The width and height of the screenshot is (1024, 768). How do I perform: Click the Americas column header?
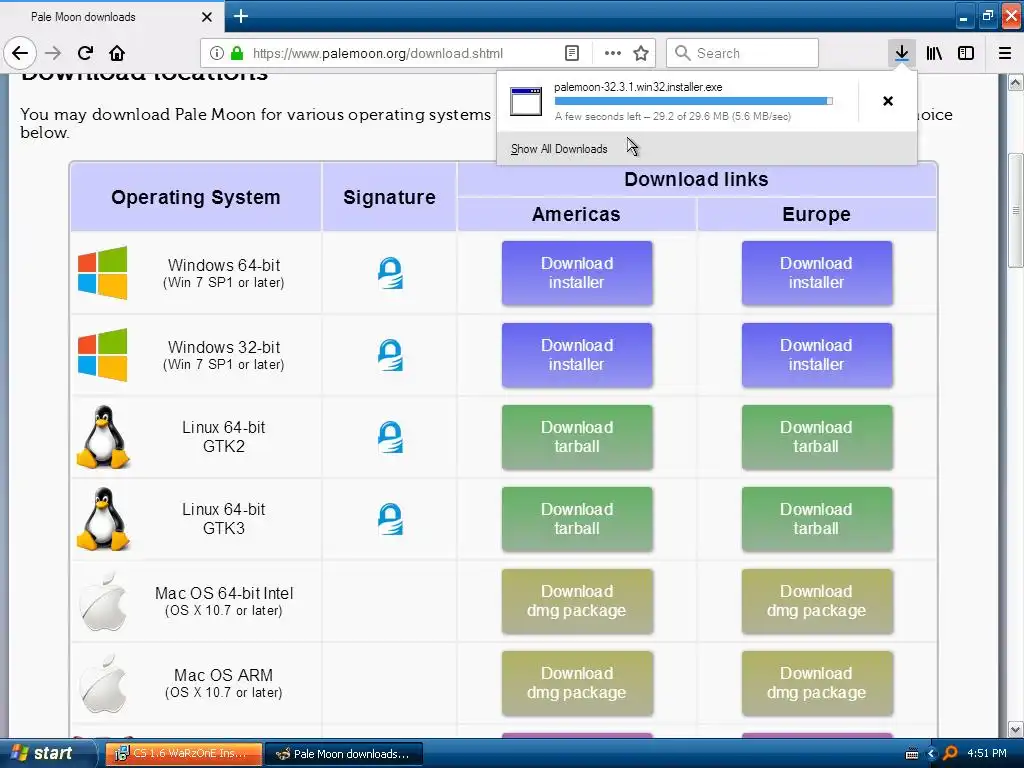(576, 214)
